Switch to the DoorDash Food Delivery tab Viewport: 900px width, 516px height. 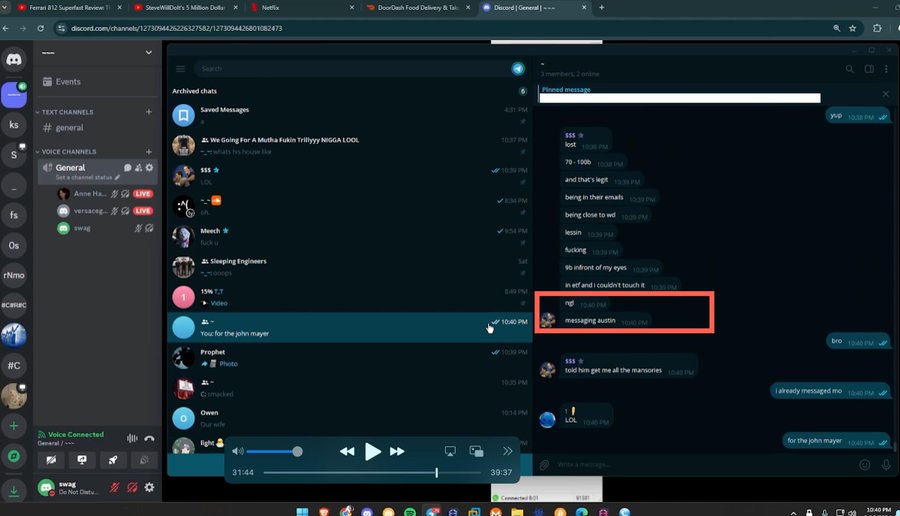click(x=417, y=7)
